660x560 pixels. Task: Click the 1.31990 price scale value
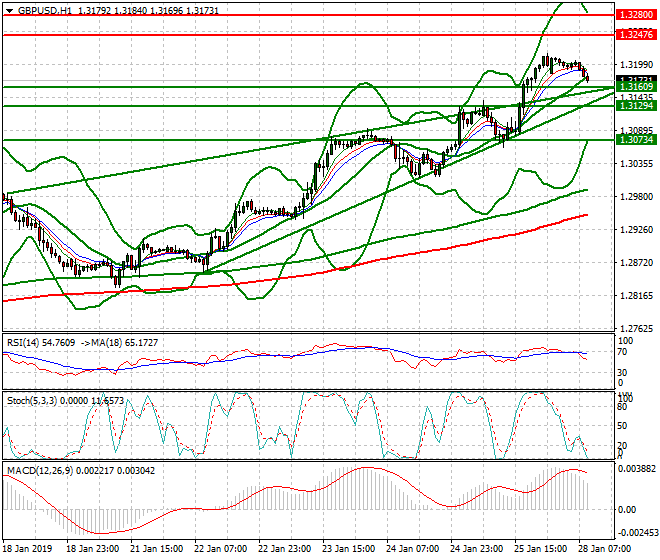point(637,65)
